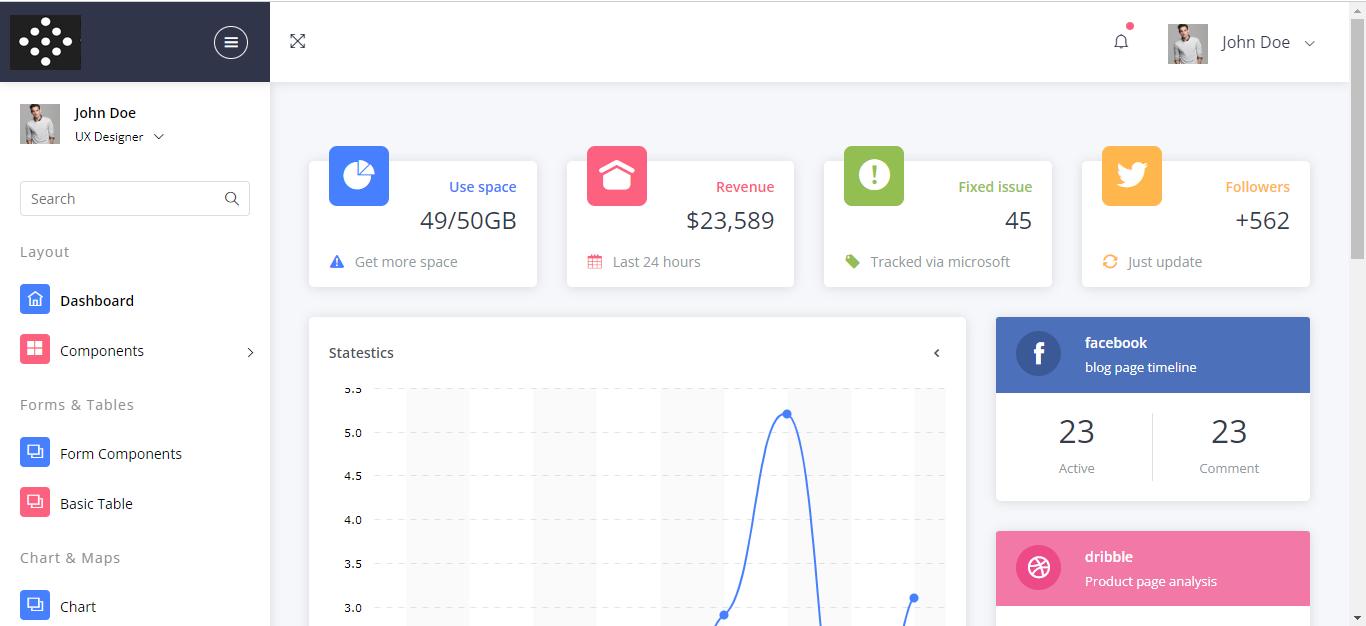Viewport: 1366px width, 626px height.
Task: Open the Form Components menu item
Action: click(x=121, y=454)
